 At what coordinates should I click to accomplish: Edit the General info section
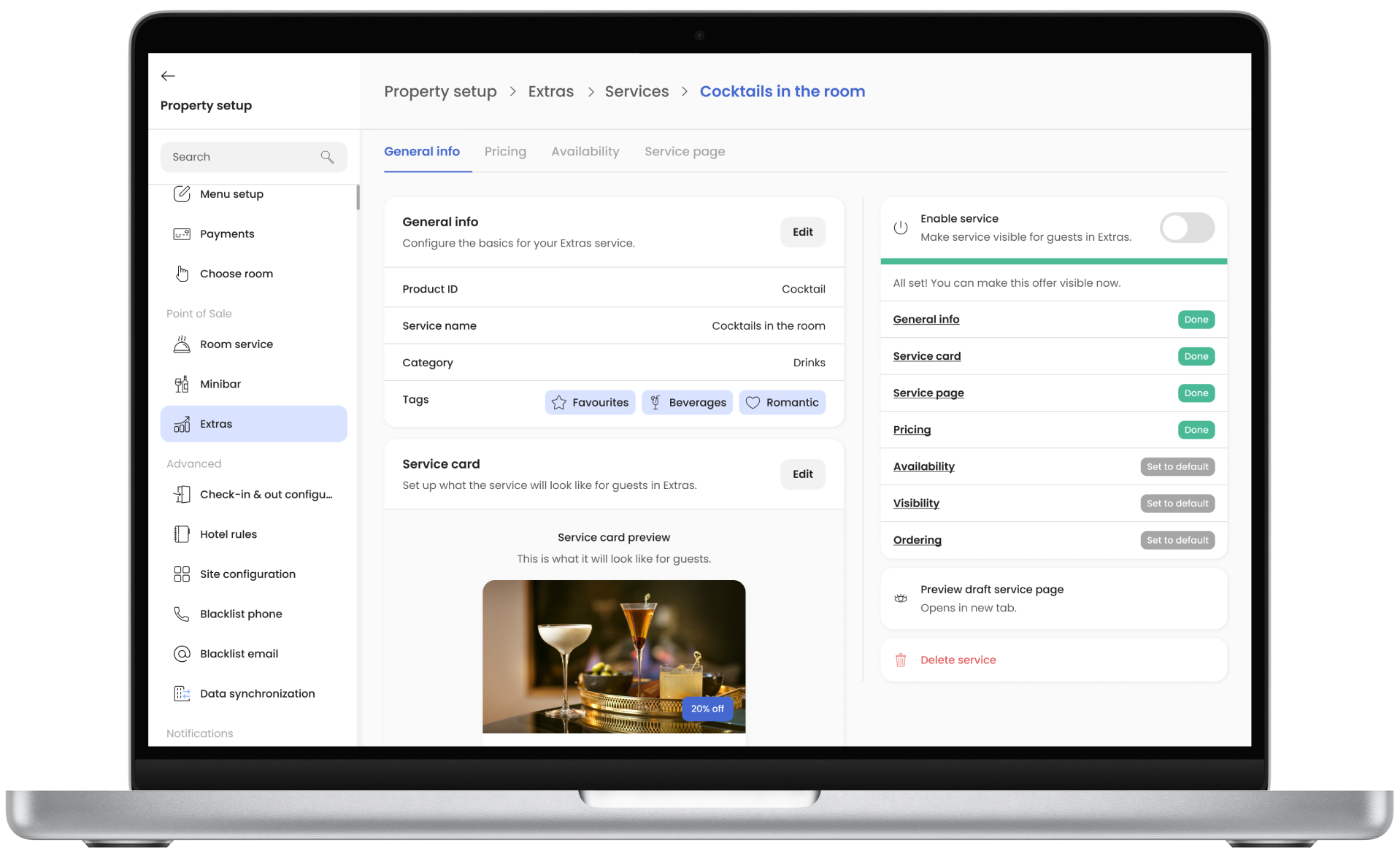802,231
